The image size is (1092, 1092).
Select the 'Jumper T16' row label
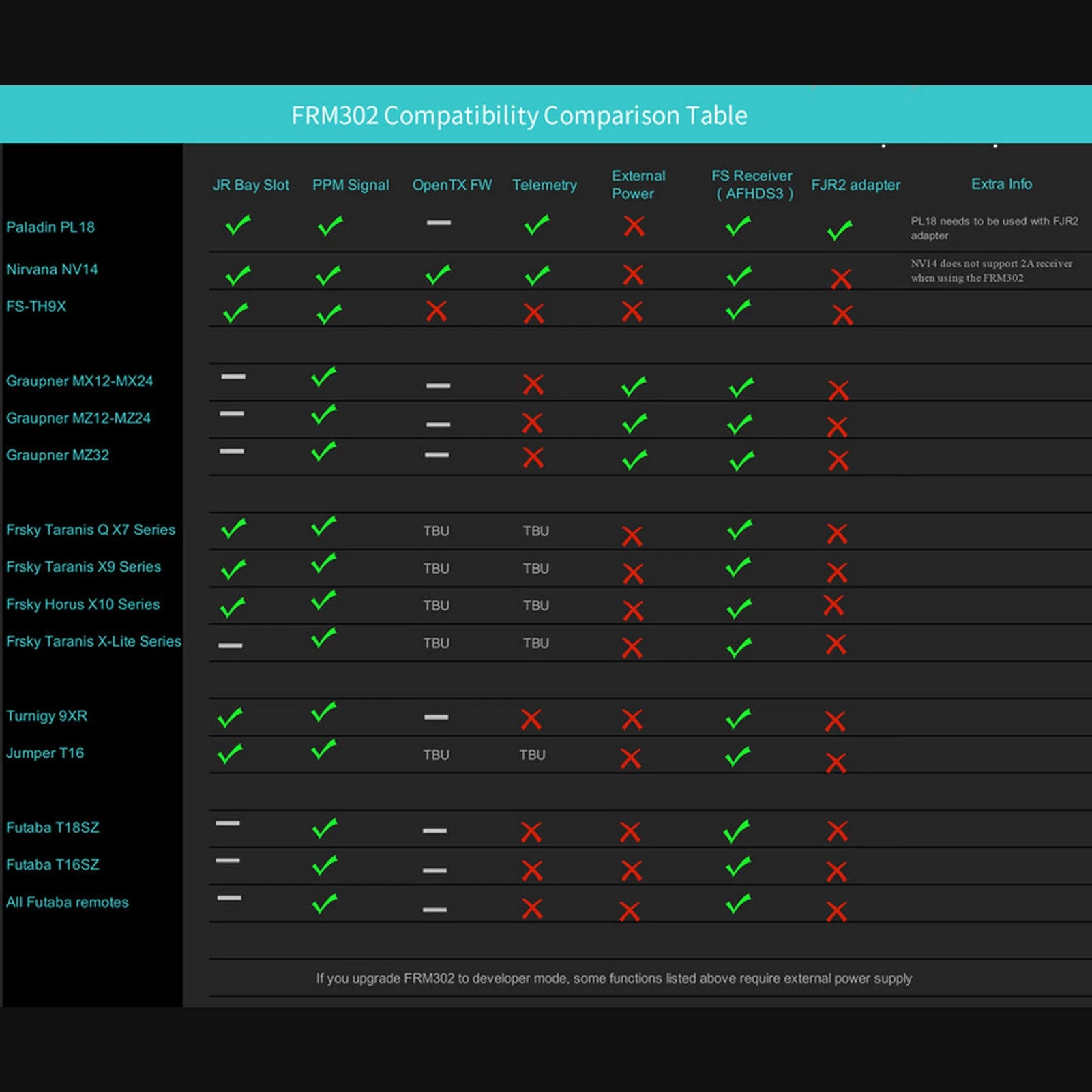(x=45, y=753)
